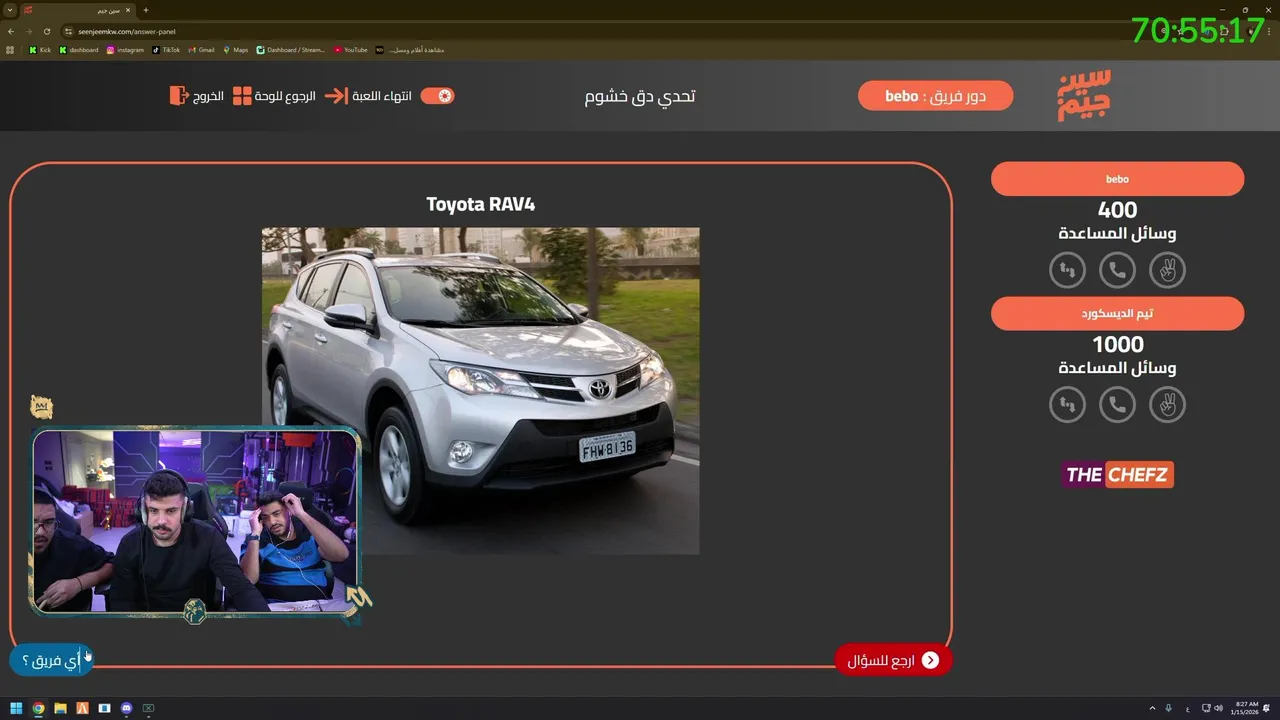Open the dashboard bookmark
Screen dimensions: 1280x720
pyautogui.click(x=79, y=49)
